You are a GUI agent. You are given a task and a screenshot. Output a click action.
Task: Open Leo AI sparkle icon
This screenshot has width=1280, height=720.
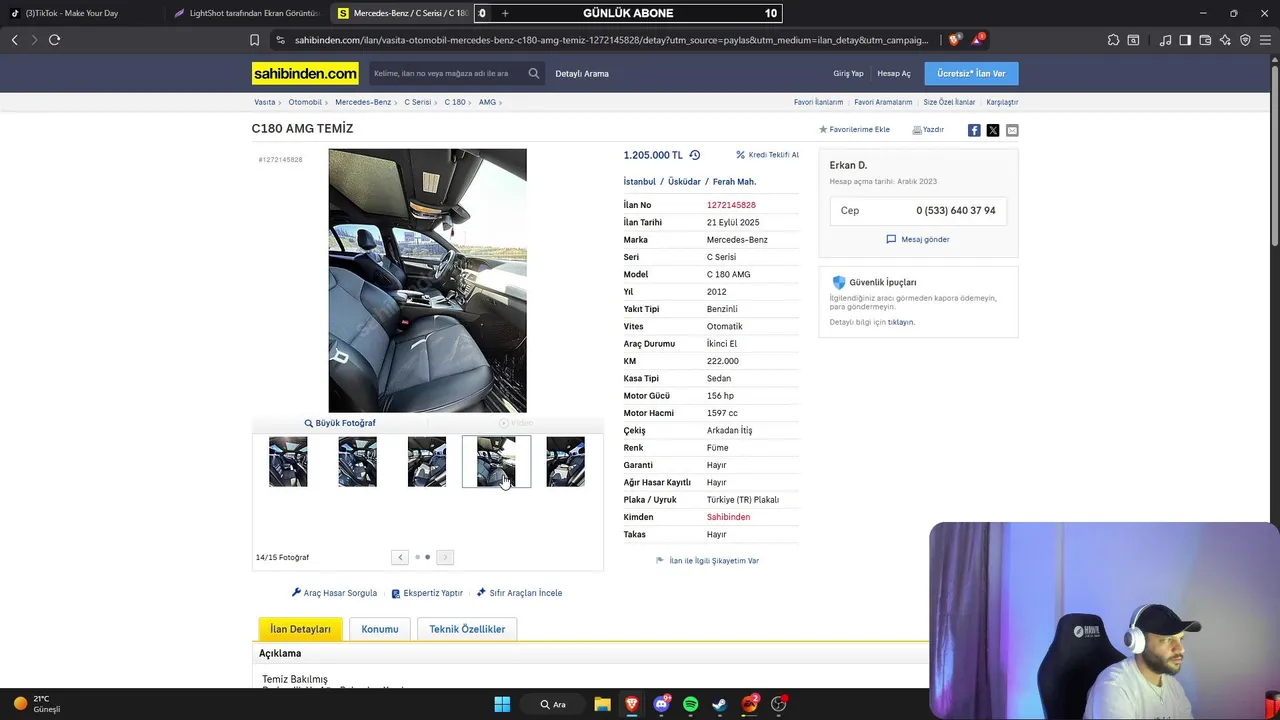click(x=1226, y=40)
